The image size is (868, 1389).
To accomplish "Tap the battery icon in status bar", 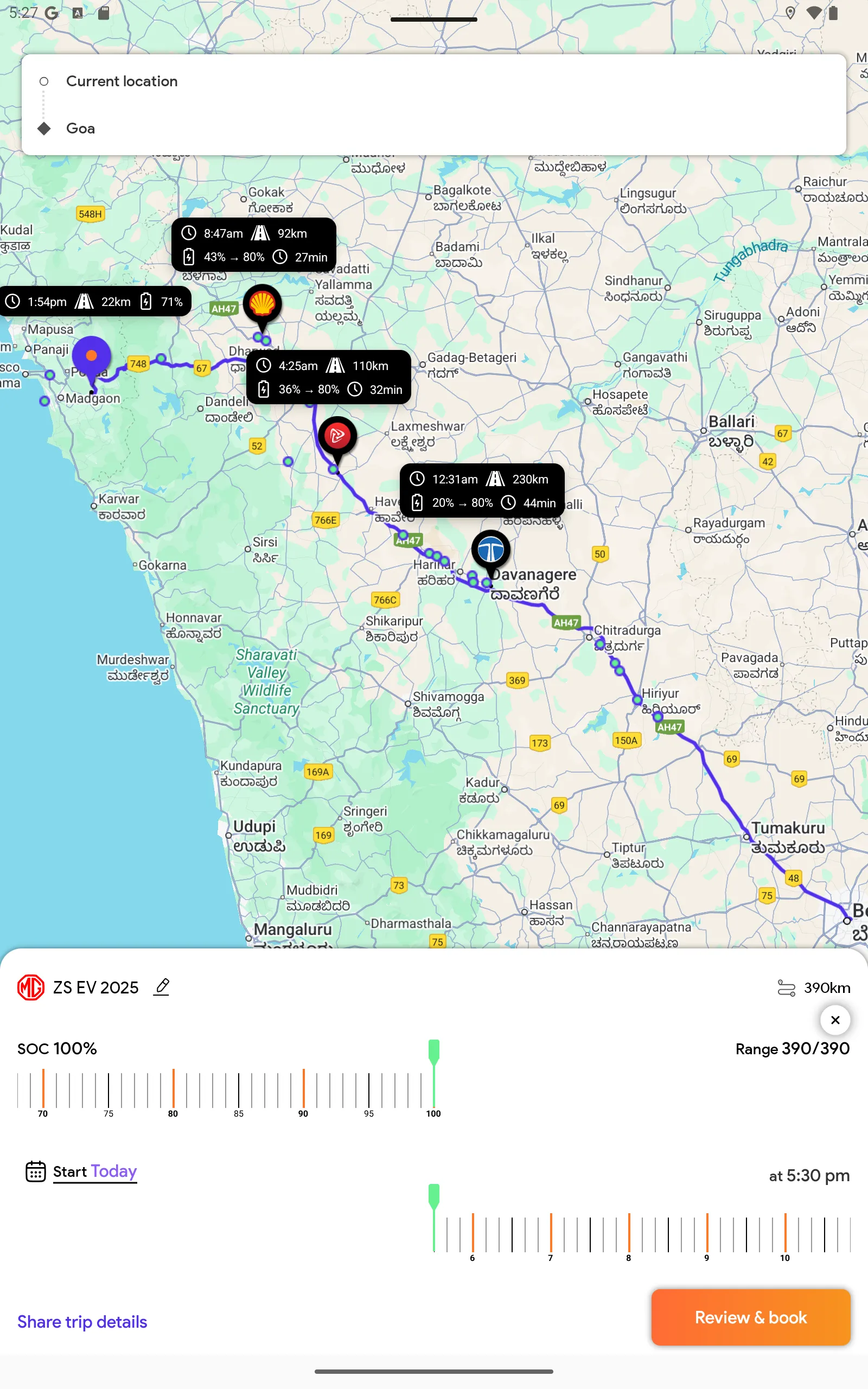I will [833, 12].
